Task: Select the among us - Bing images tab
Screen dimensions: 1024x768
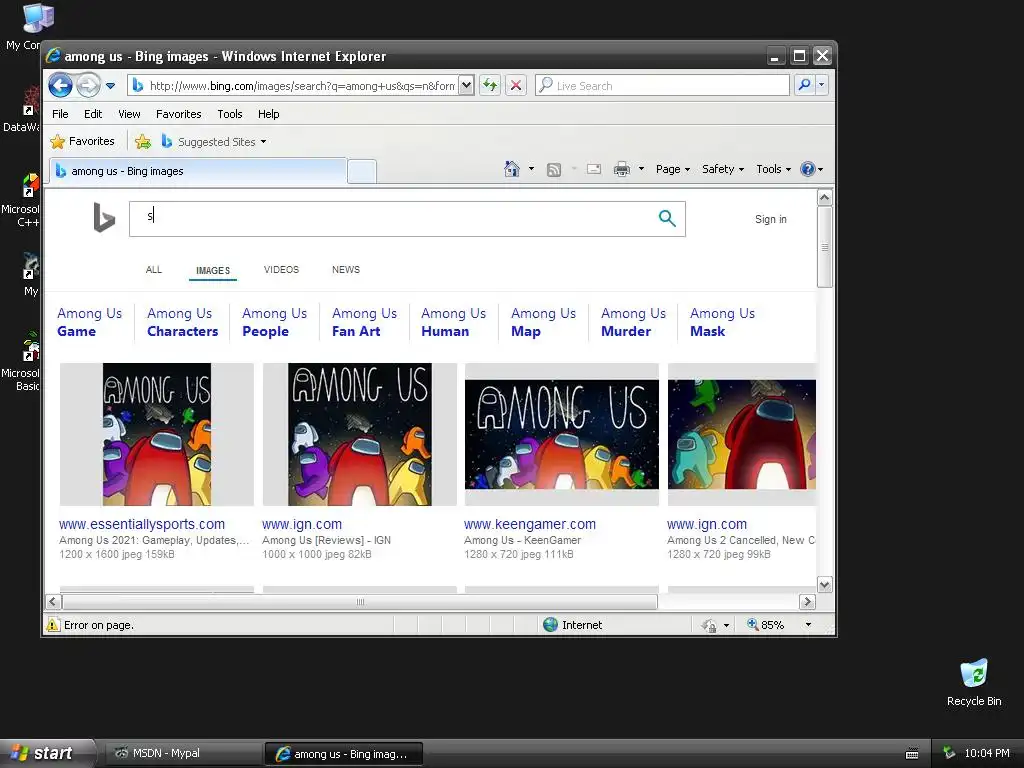Action: tap(197, 171)
